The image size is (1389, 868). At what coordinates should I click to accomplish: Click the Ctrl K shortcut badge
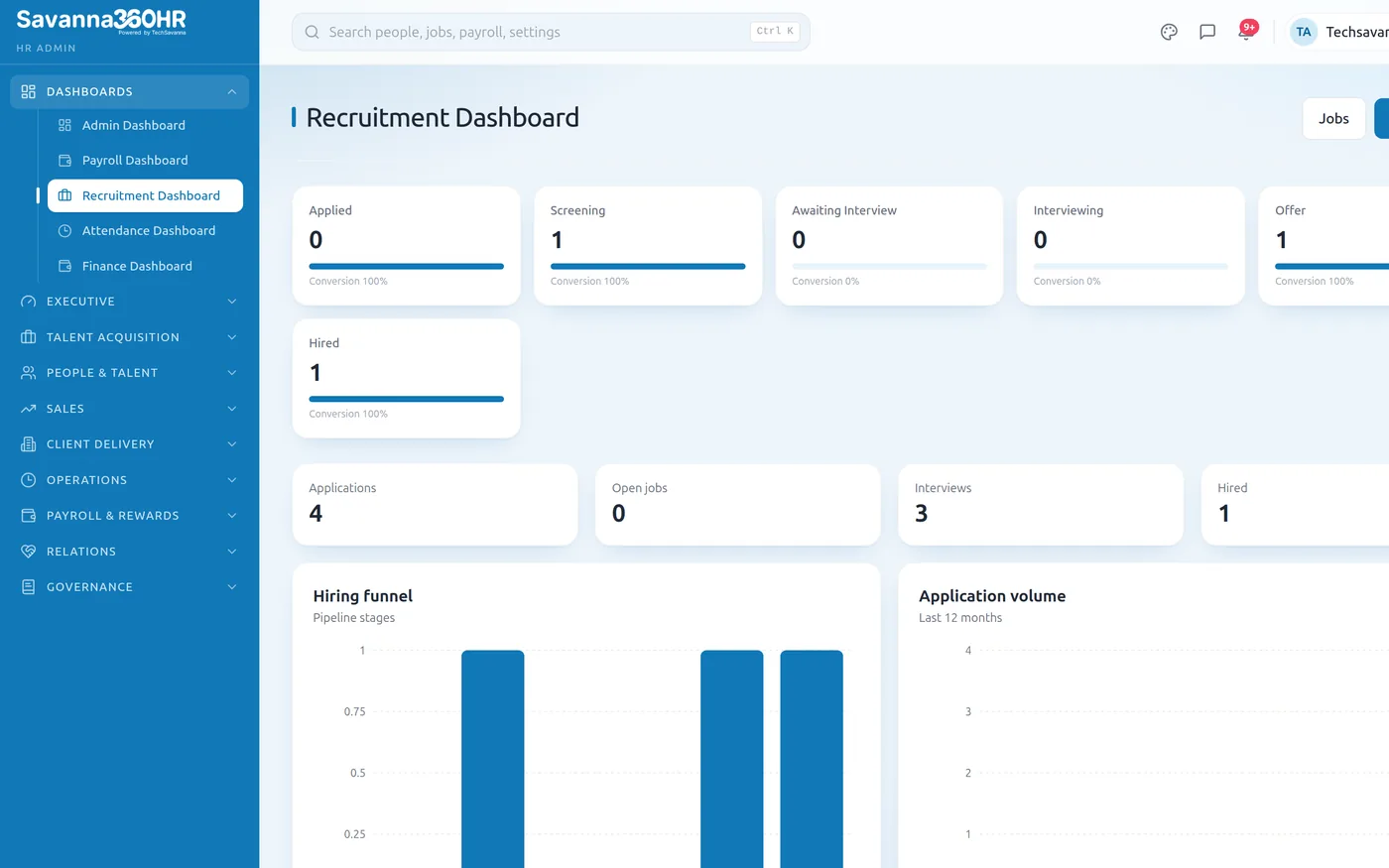coord(775,32)
